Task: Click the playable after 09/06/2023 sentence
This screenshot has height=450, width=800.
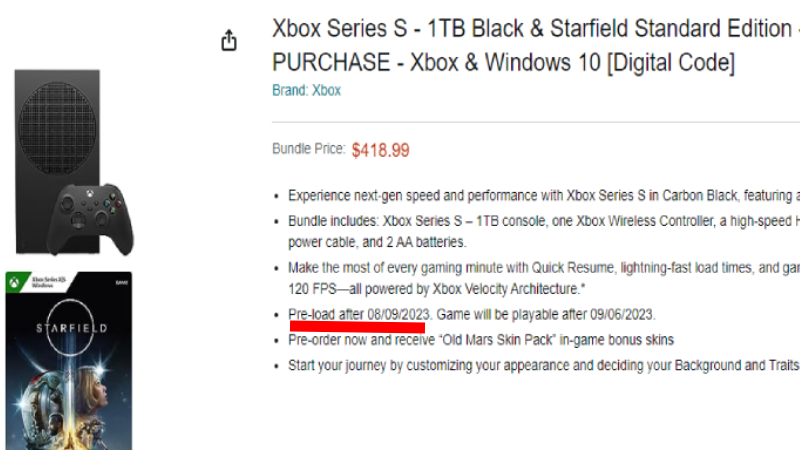Action: coord(546,314)
